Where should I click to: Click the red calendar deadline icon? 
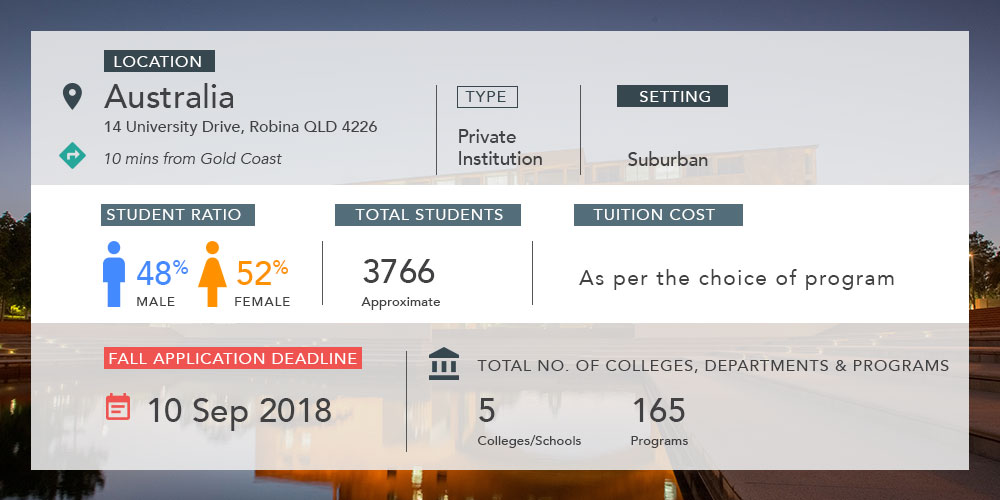coord(118,407)
